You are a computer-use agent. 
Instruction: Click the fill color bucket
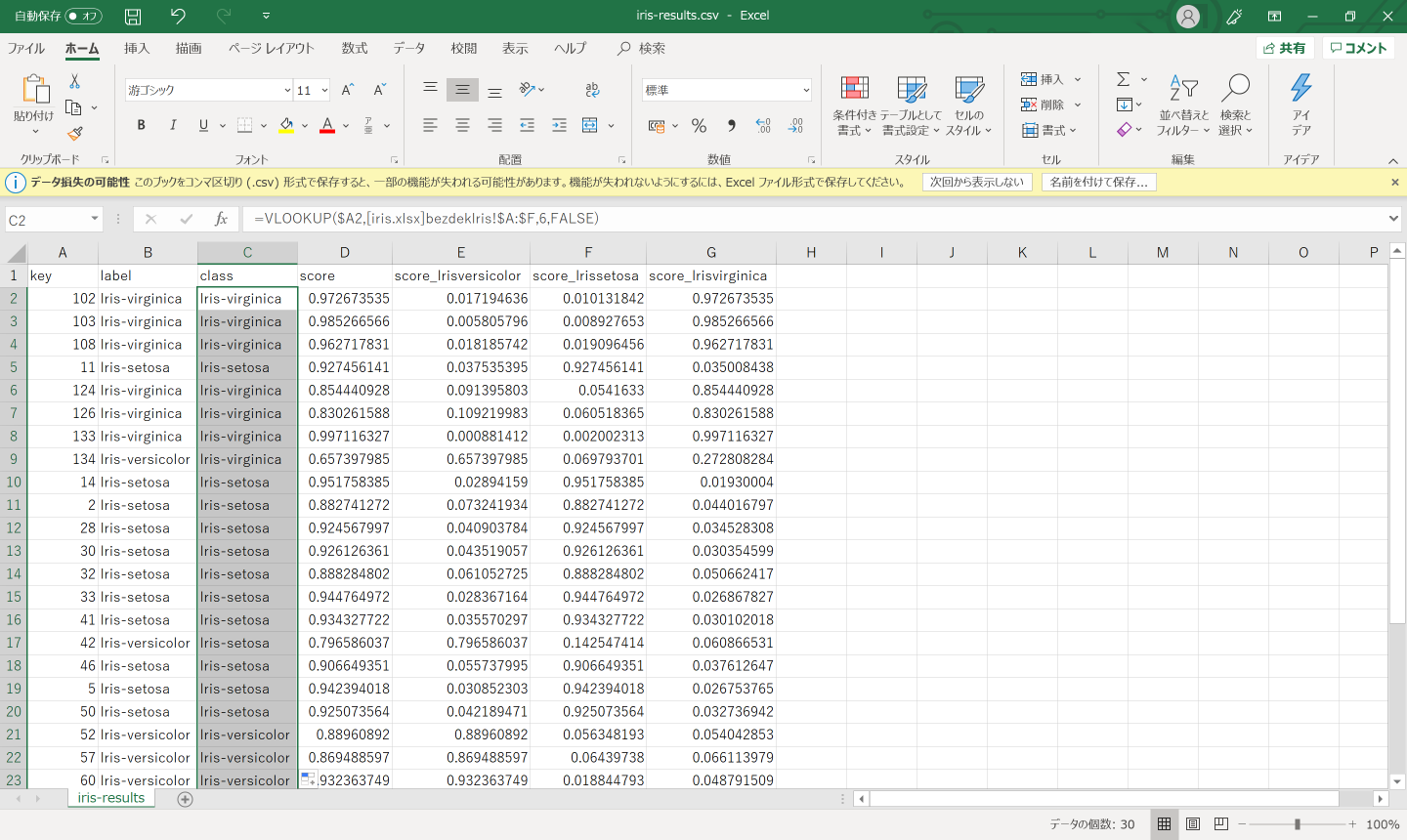(x=286, y=125)
